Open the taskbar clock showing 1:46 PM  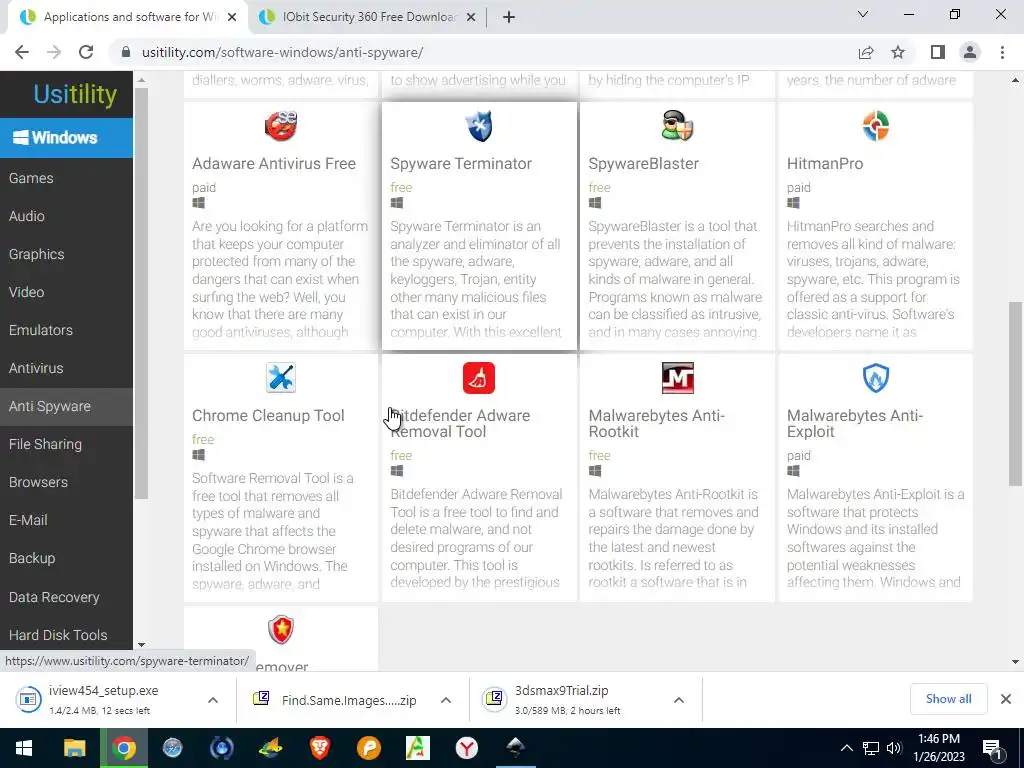[x=938, y=748]
